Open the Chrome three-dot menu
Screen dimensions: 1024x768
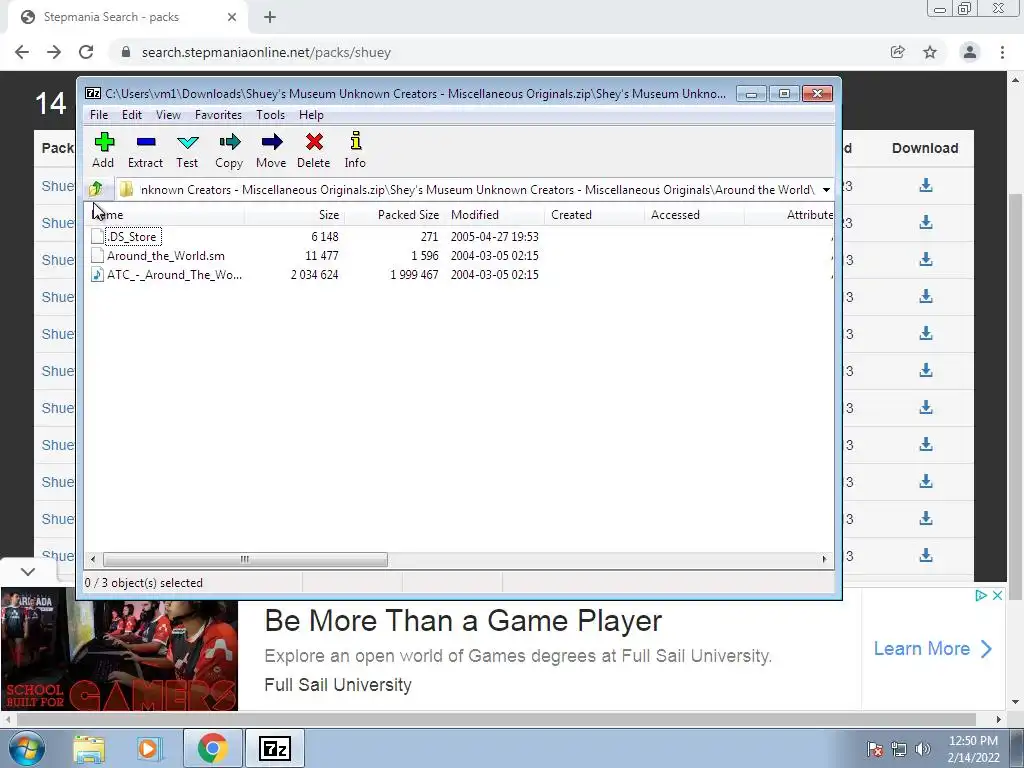point(1002,52)
